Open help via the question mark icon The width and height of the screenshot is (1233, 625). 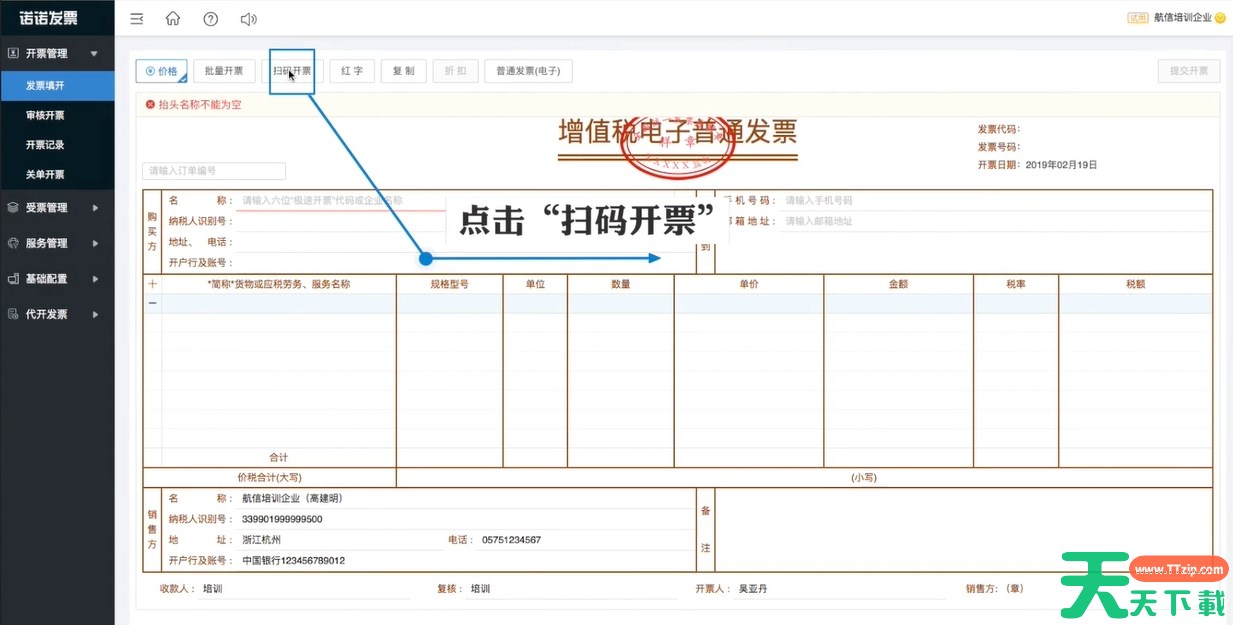coord(210,19)
